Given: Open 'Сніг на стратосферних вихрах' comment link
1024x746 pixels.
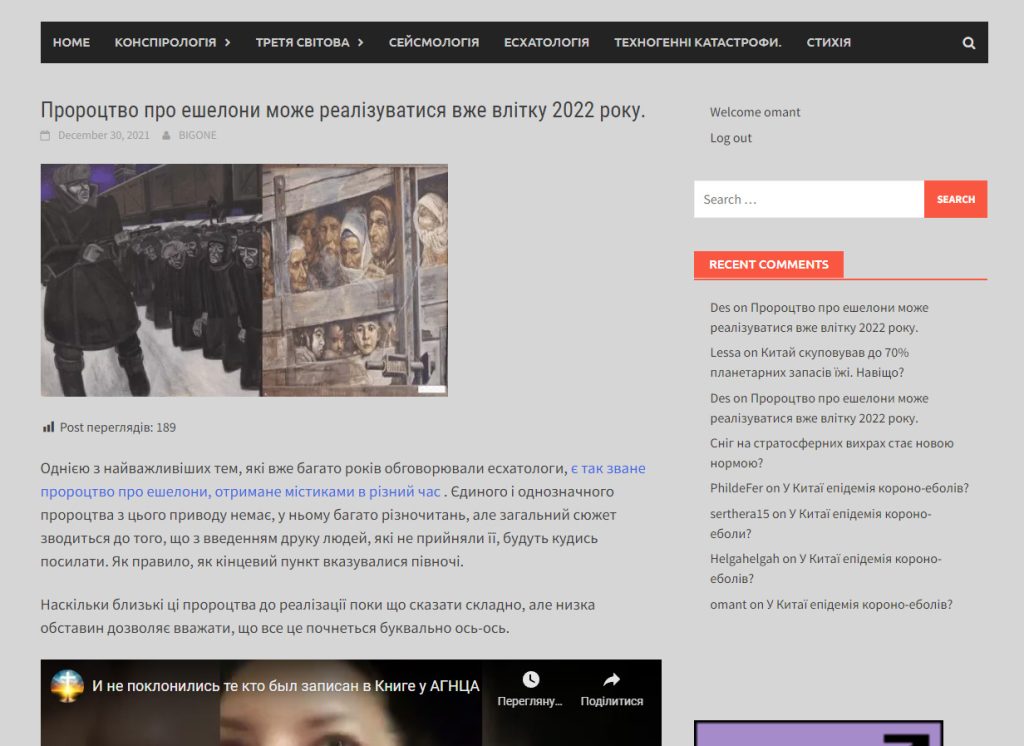Looking at the screenshot, I should point(831,453).
